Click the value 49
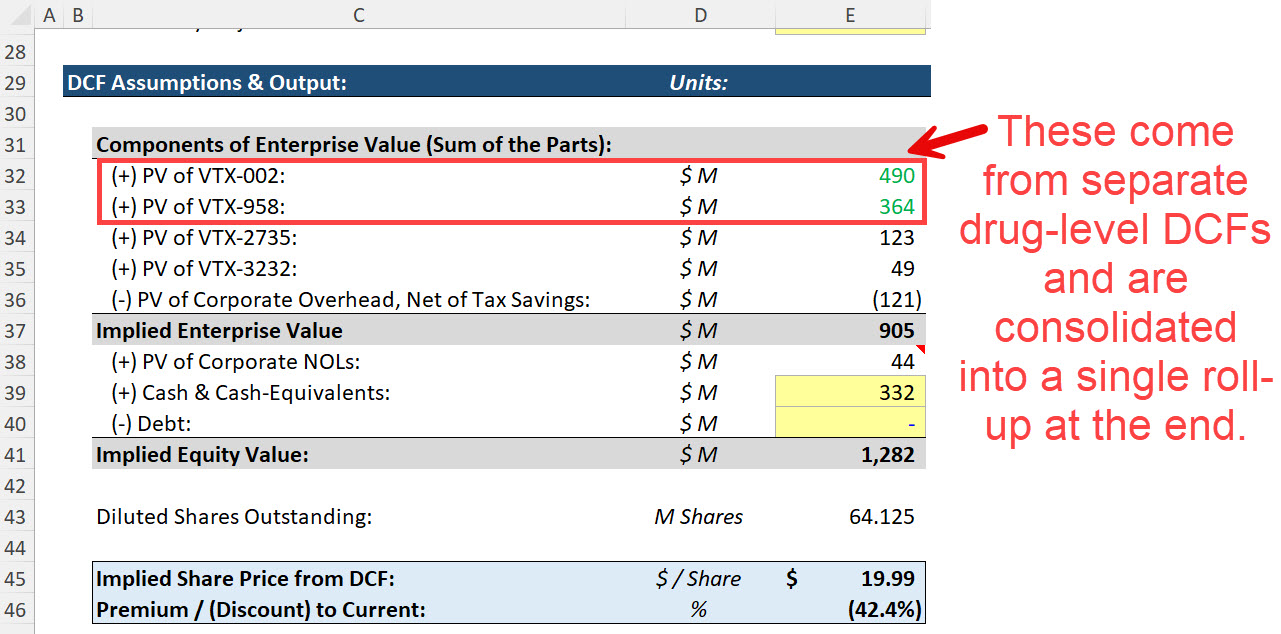The width and height of the screenshot is (1281, 634). tap(903, 268)
